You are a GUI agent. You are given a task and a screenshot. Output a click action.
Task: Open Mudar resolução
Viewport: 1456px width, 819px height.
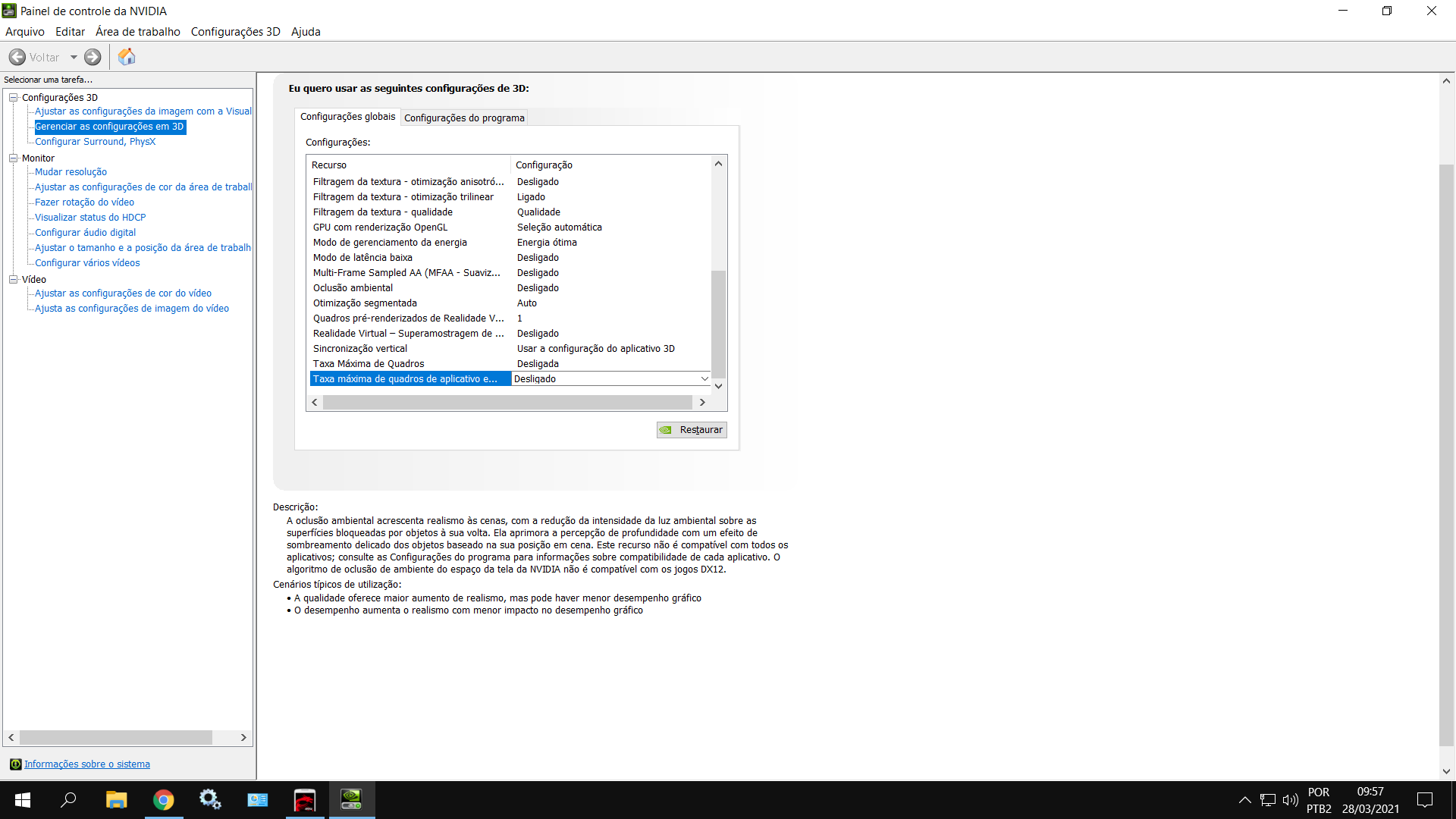tap(71, 172)
